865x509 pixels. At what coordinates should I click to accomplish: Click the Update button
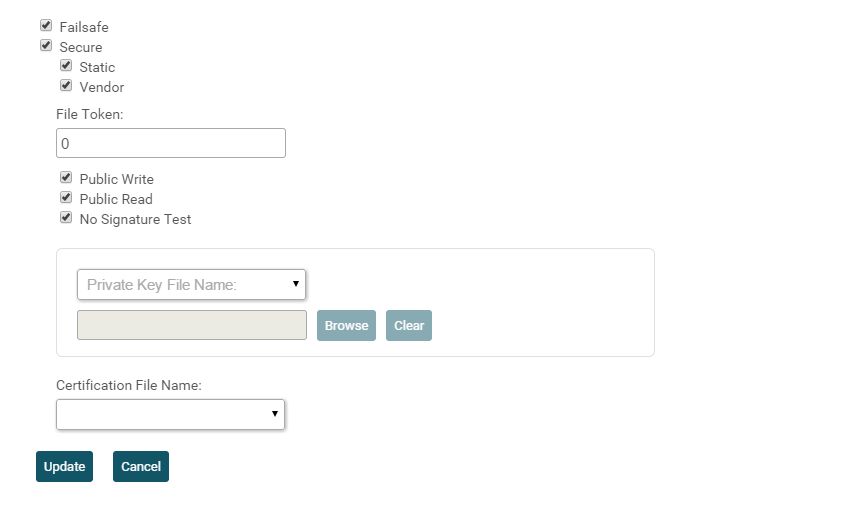(x=64, y=466)
